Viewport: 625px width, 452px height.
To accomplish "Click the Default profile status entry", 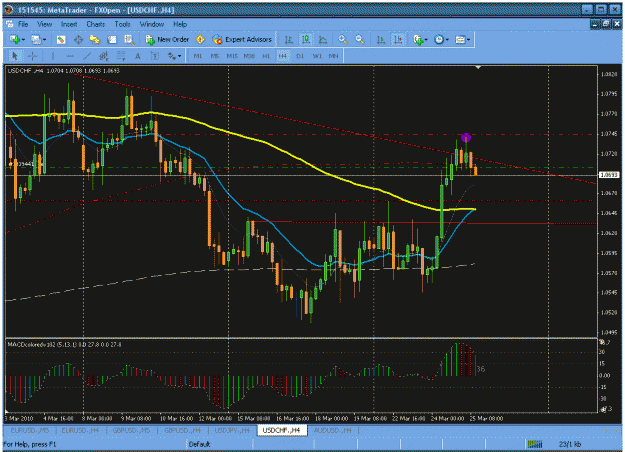I will point(199,444).
